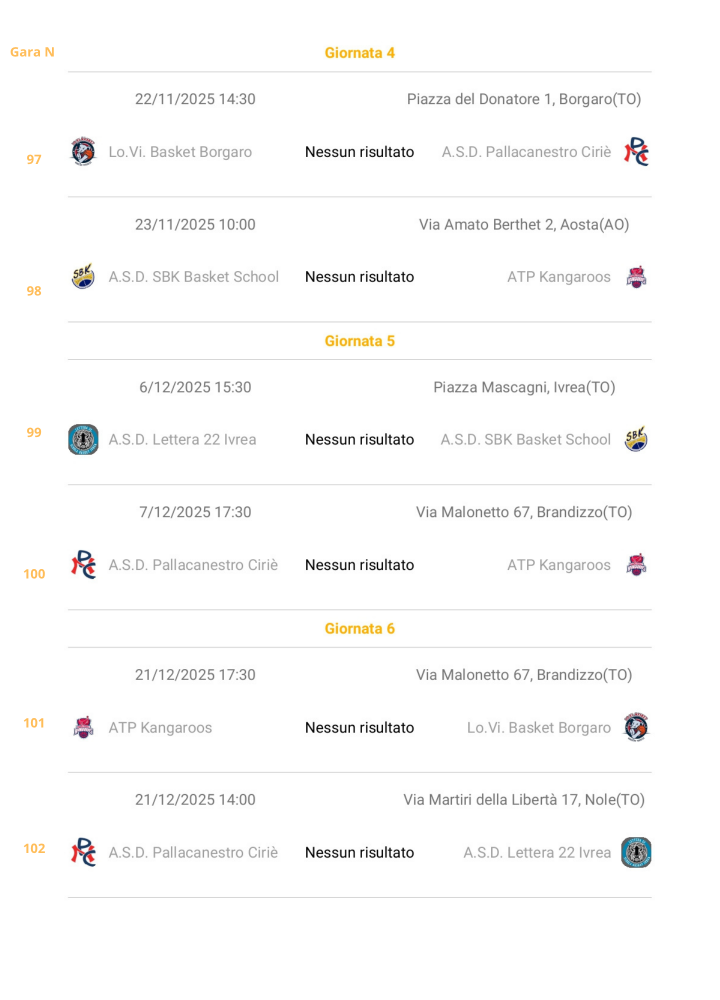Image resolution: width=720 pixels, height=1000 pixels.
Task: Click Lettera 22 Ivrea logo in game 99
Action: tap(83, 440)
